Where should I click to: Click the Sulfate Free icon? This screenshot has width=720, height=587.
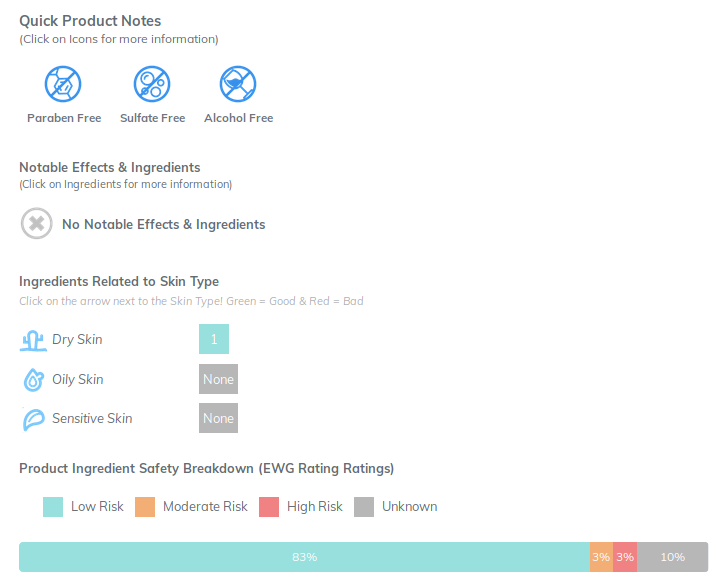(152, 84)
